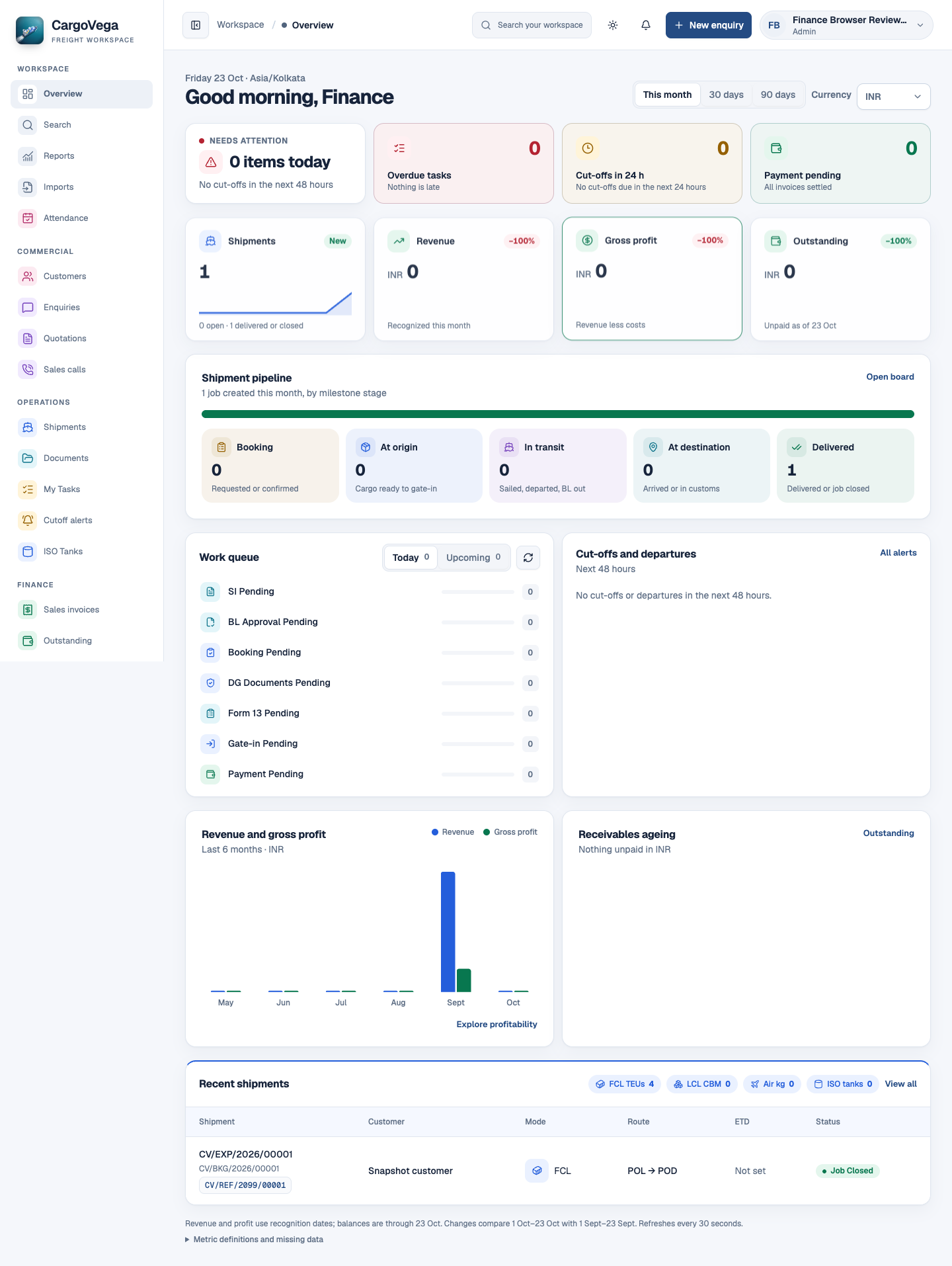
Task: Click the workspace search field
Action: coord(532,25)
